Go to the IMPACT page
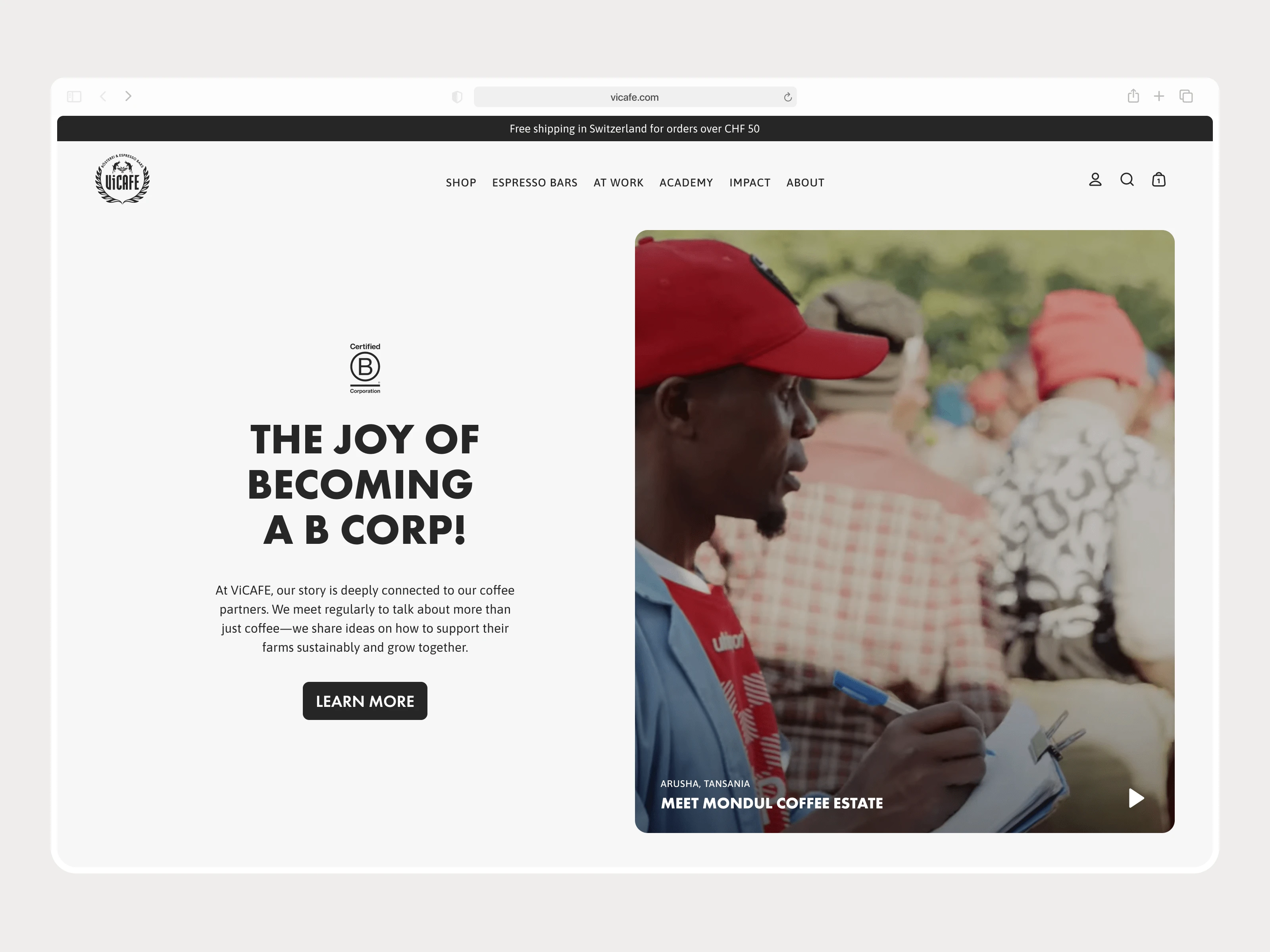This screenshot has width=1270, height=952. click(x=750, y=182)
